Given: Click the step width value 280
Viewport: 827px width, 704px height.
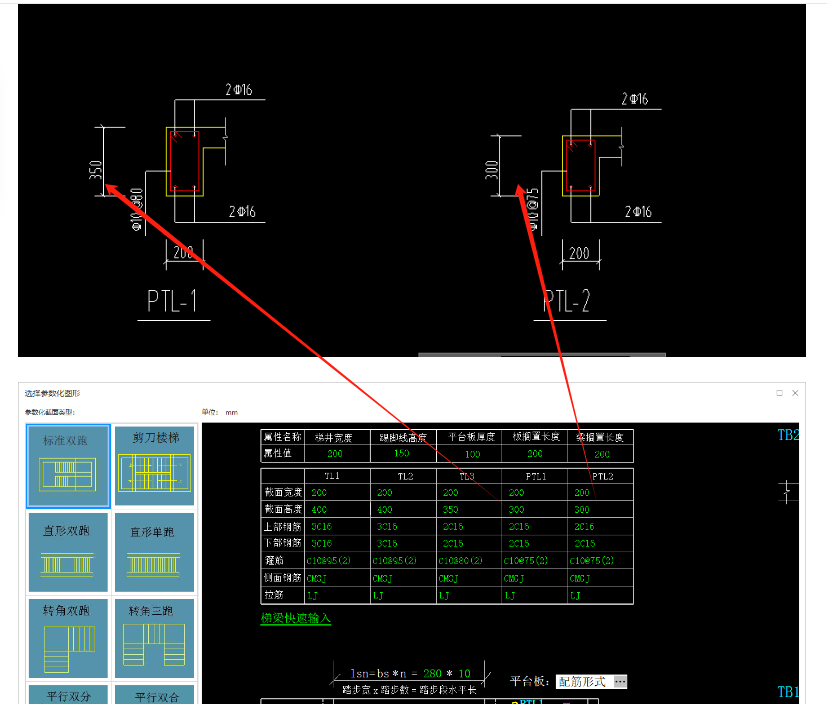Looking at the screenshot, I should [x=432, y=673].
